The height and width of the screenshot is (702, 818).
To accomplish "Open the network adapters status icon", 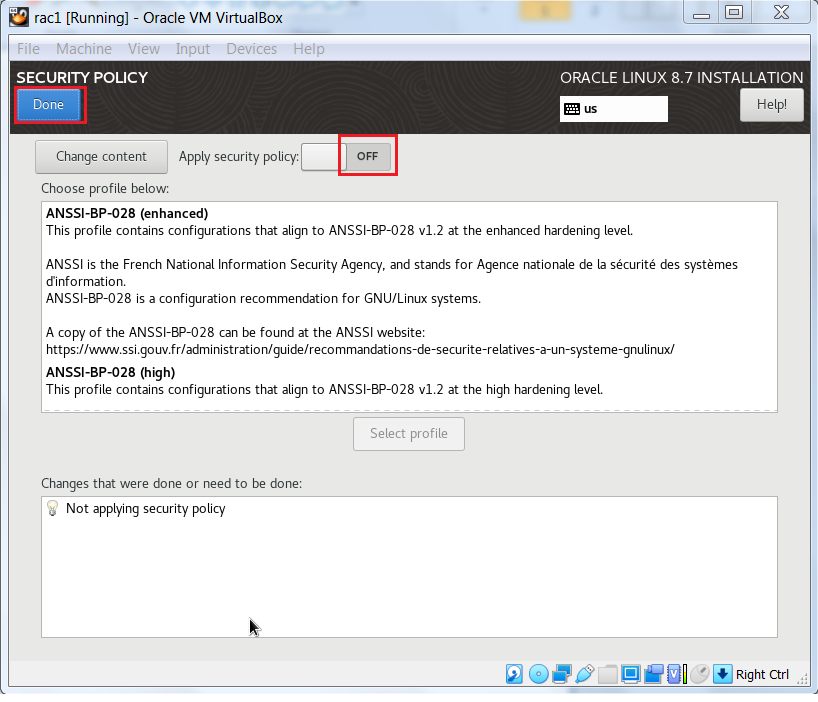I will pos(562,674).
